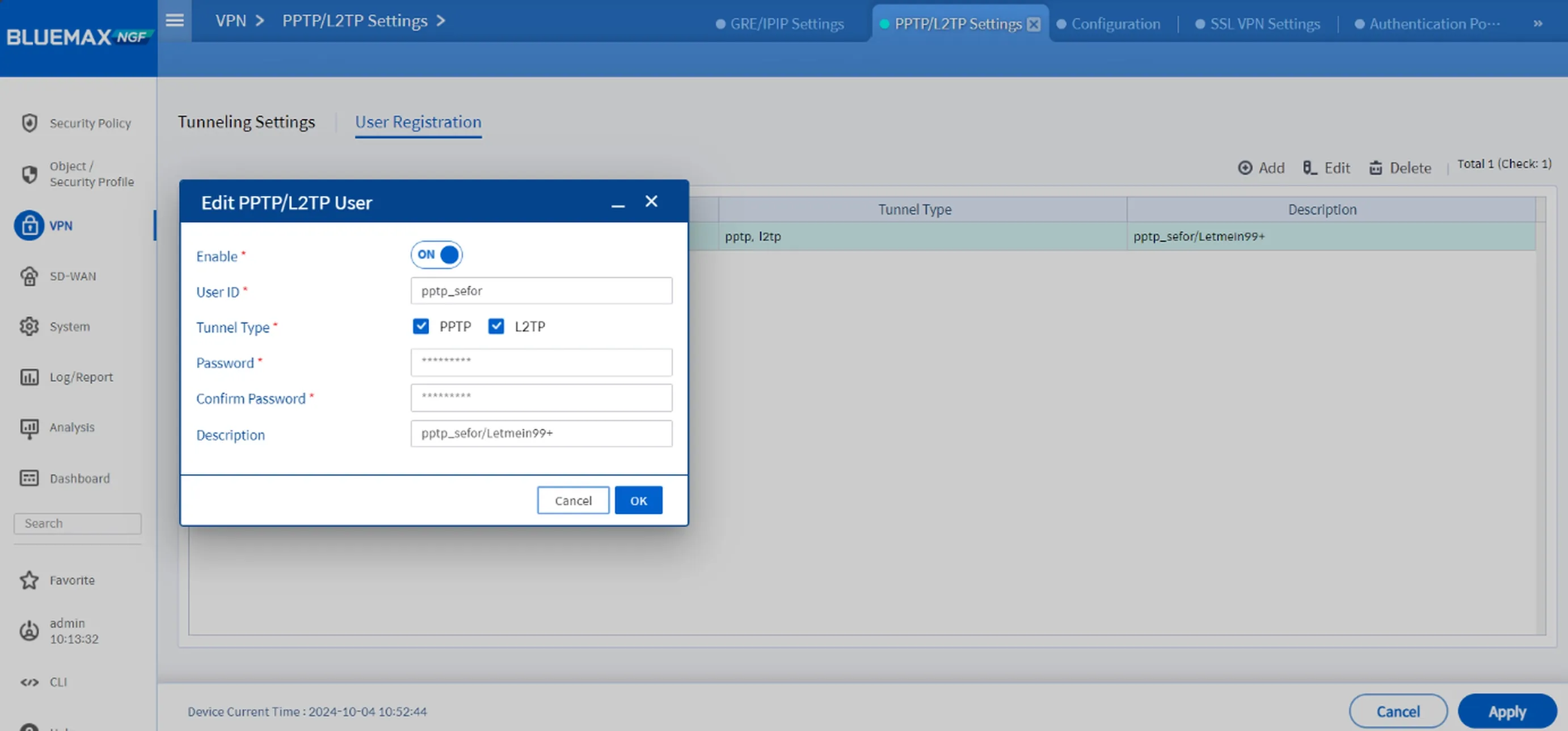Click the admin power icon
The width and height of the screenshot is (1568, 731).
pyautogui.click(x=29, y=631)
